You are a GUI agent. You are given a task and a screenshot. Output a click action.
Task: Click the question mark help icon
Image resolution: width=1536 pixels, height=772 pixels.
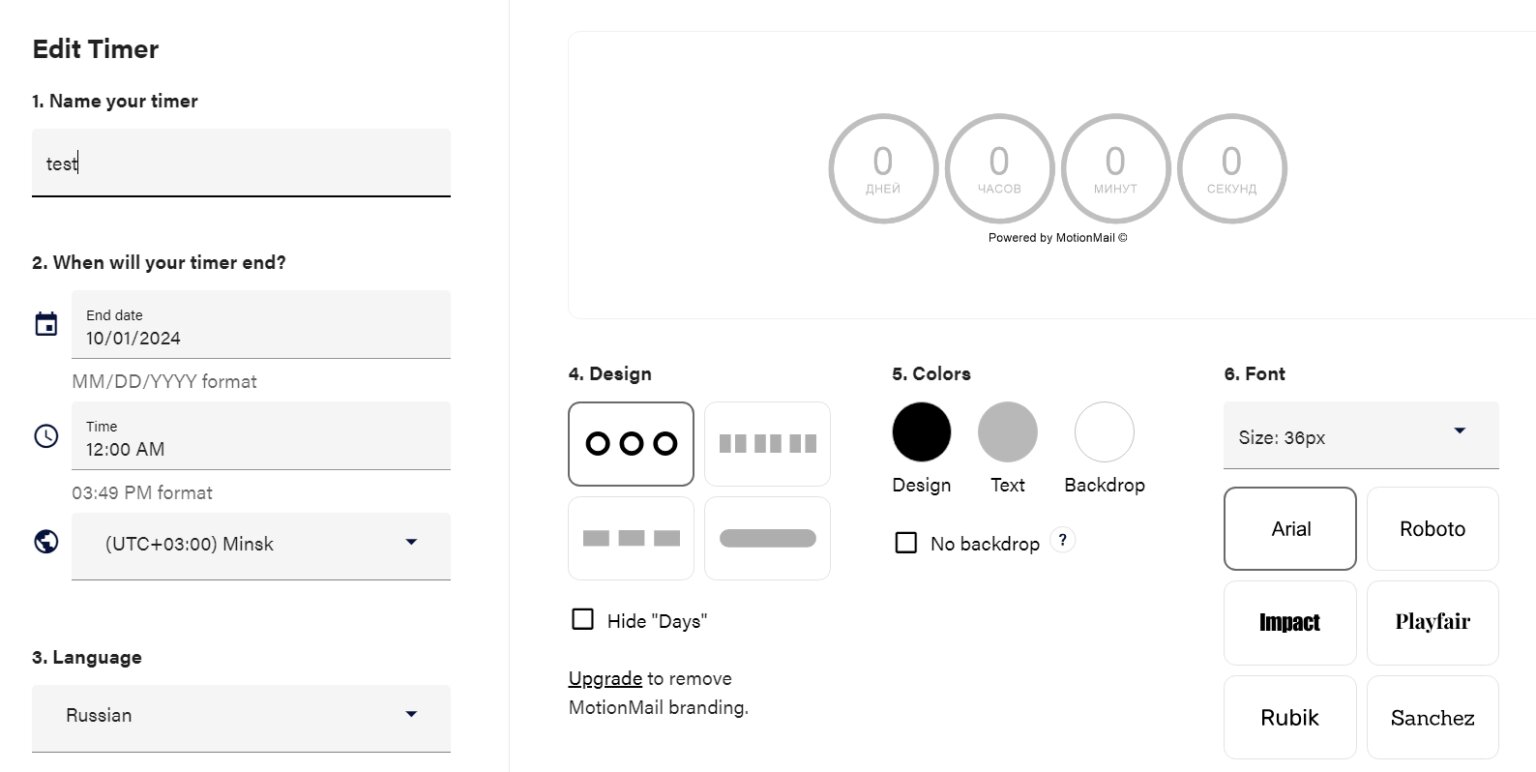[x=1063, y=541]
